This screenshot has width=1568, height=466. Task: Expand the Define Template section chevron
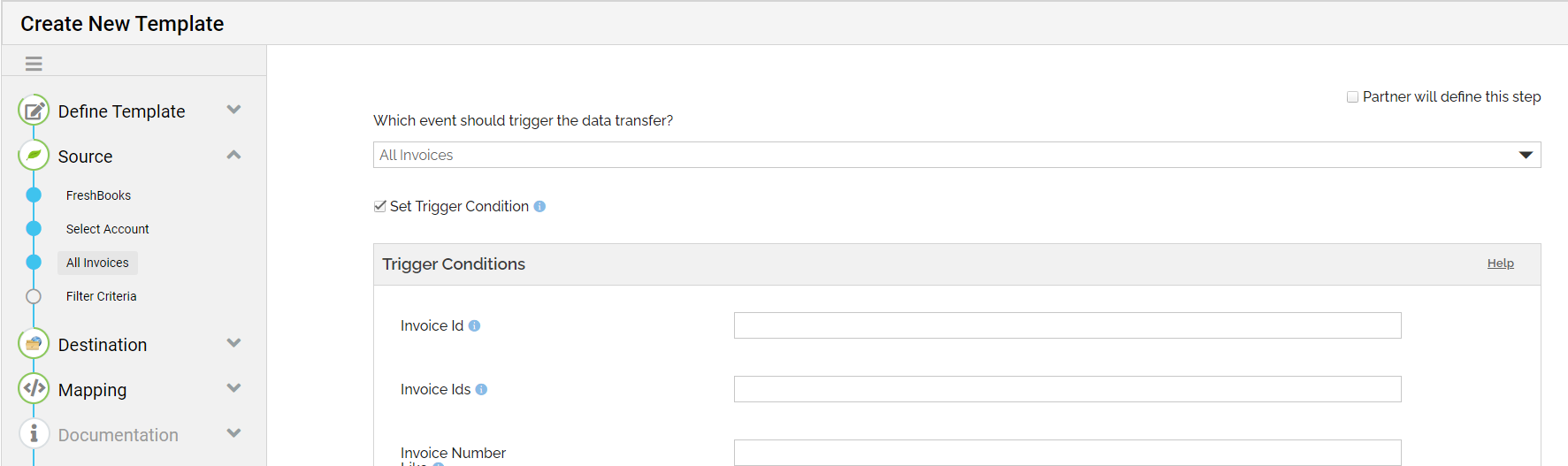pyautogui.click(x=233, y=110)
